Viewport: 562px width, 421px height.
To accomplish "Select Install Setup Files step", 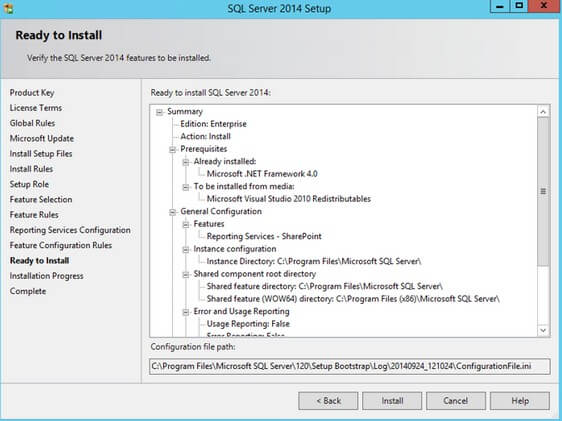I will (41, 154).
